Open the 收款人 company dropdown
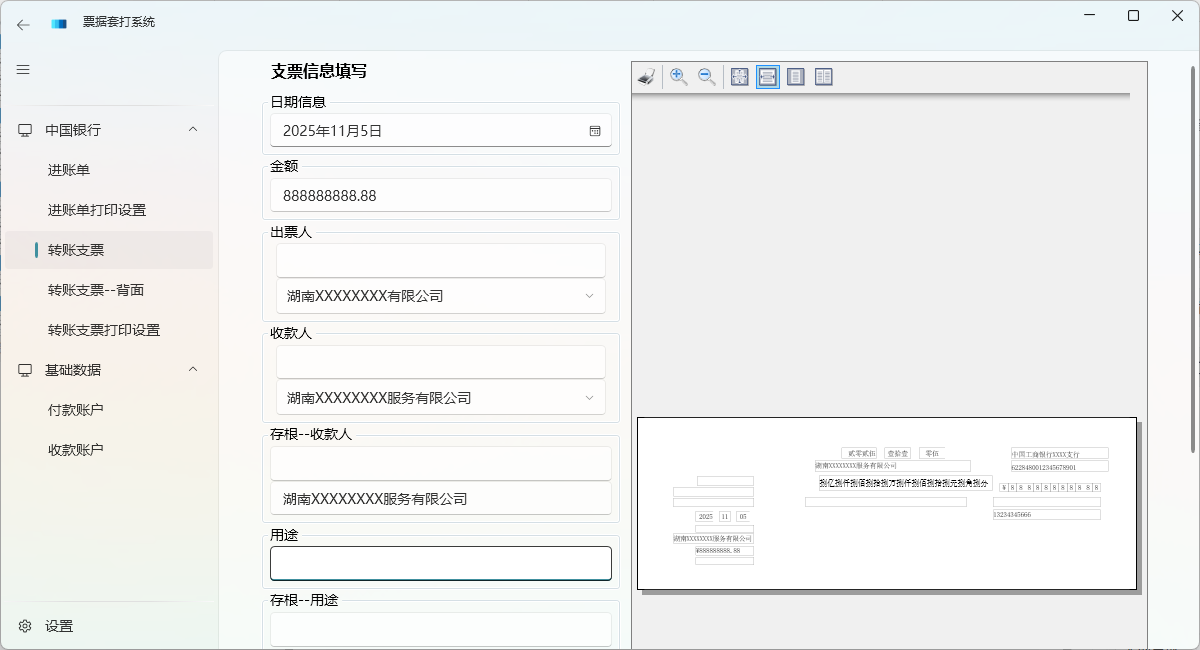This screenshot has width=1200, height=650. point(441,398)
